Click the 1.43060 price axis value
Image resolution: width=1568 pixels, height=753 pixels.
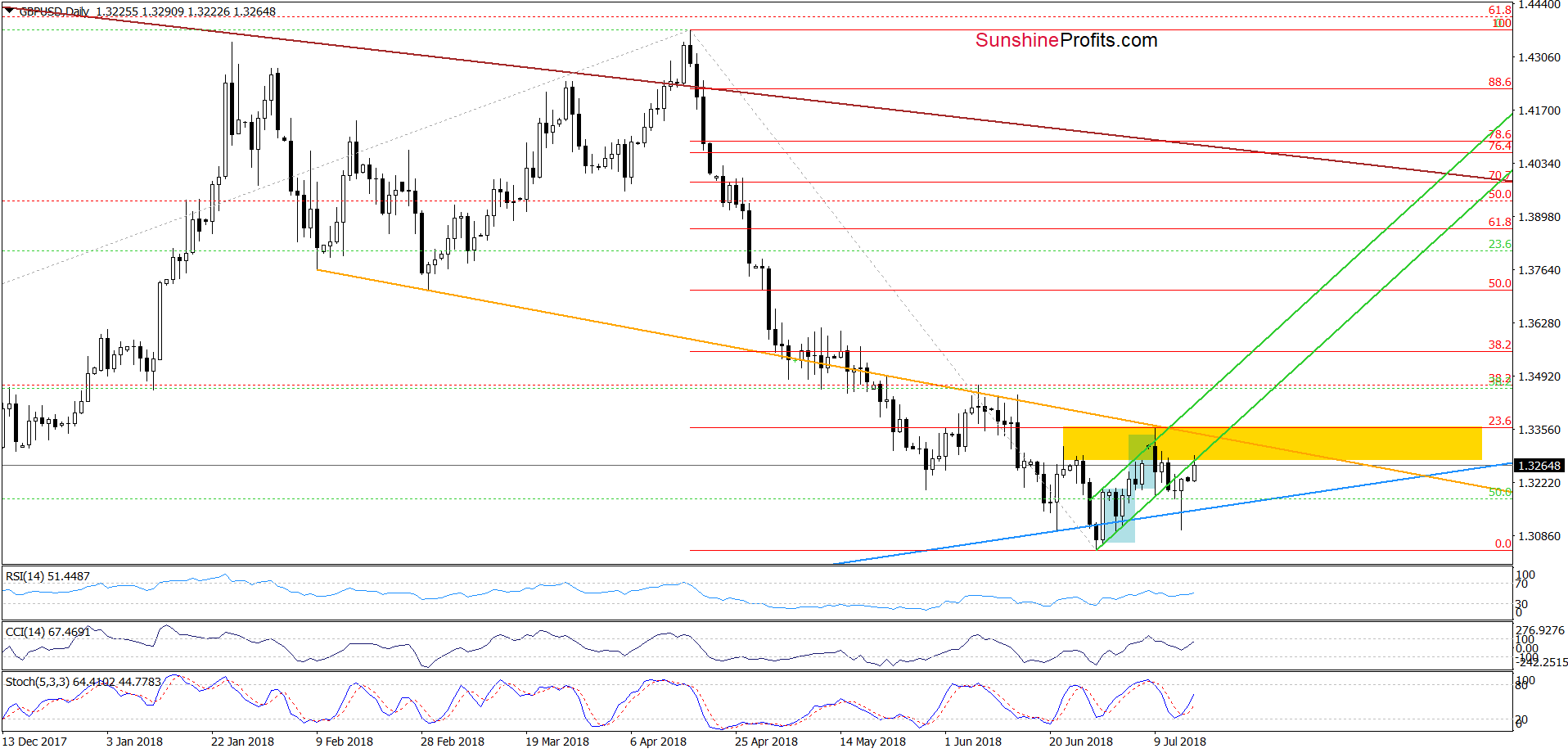click(1539, 57)
